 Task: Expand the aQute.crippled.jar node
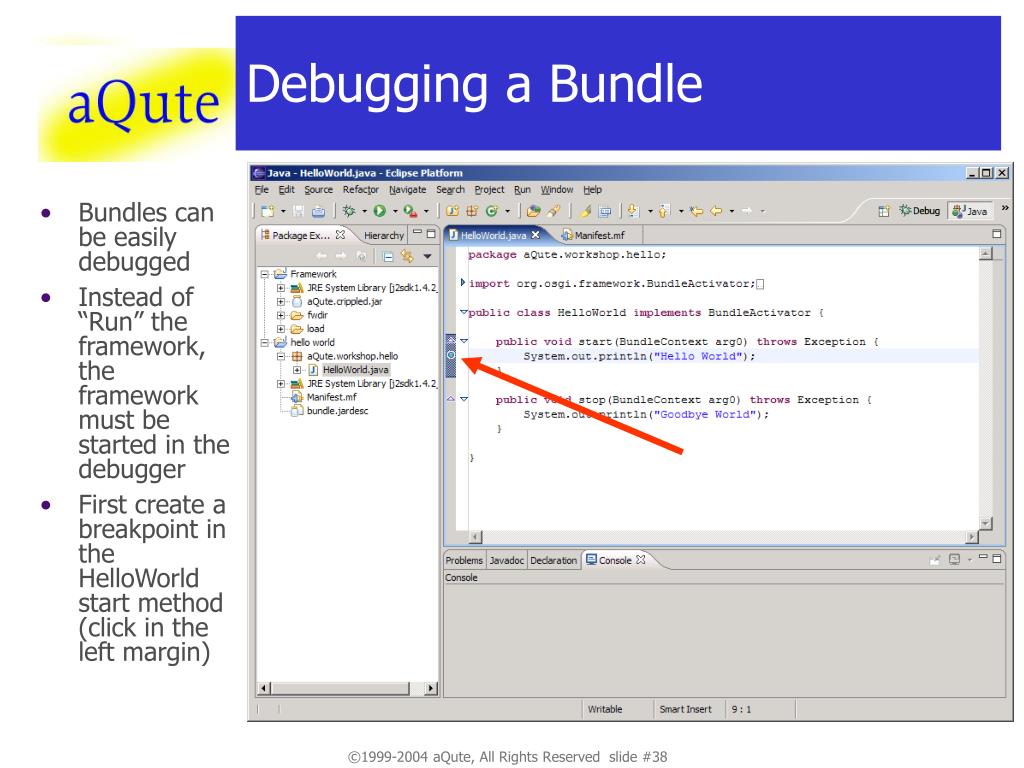(280, 302)
